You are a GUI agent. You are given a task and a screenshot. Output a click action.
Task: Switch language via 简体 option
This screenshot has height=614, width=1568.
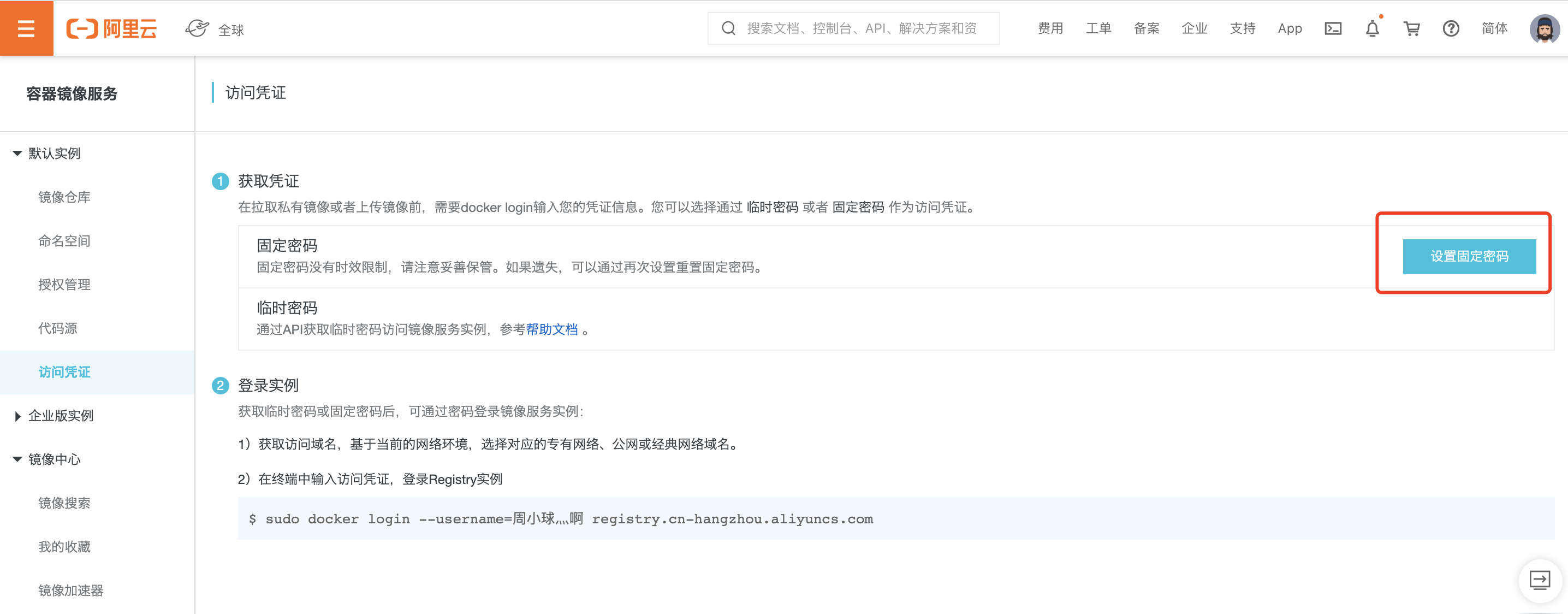1495,28
